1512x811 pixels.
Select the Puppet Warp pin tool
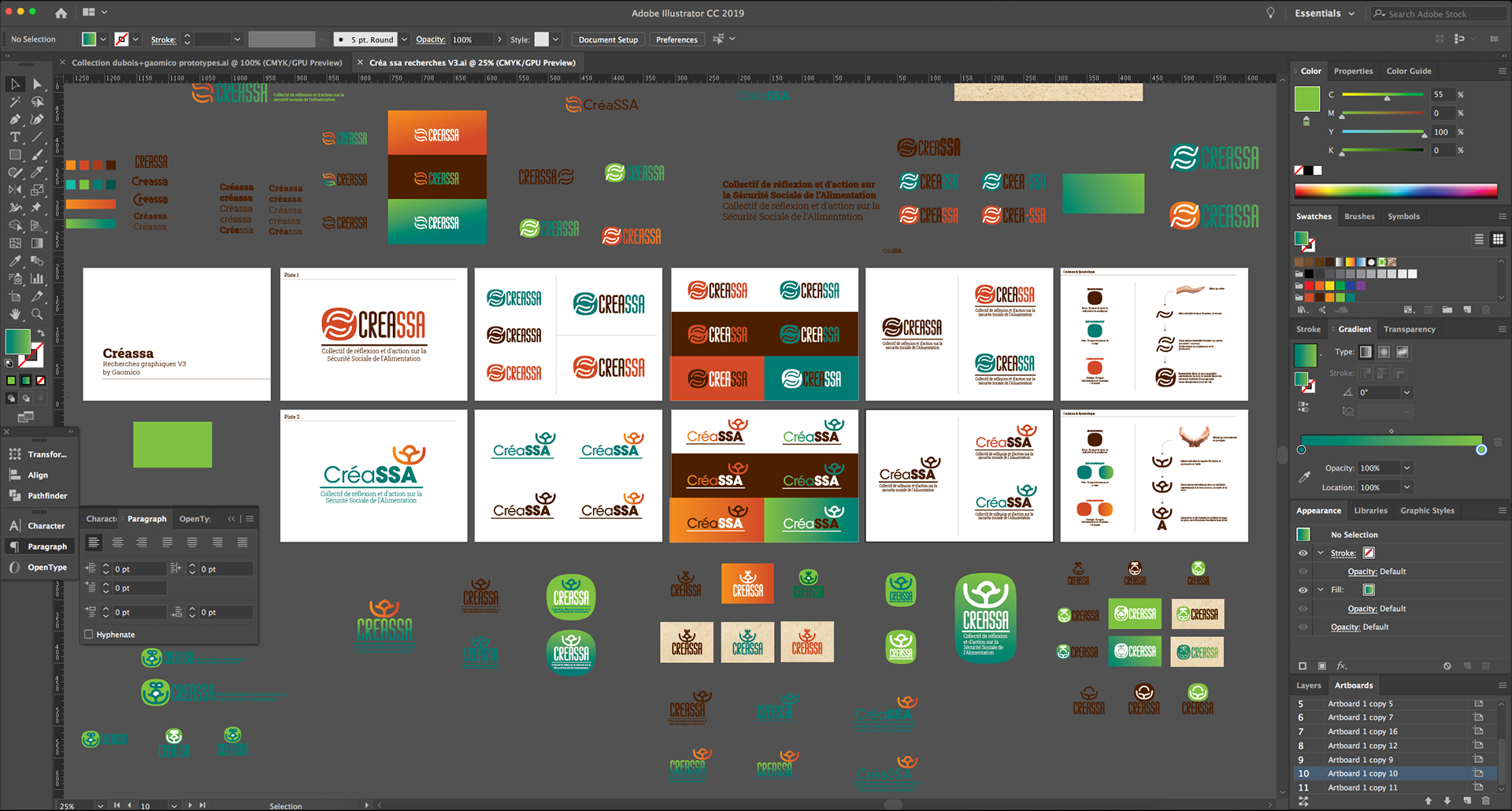click(37, 208)
